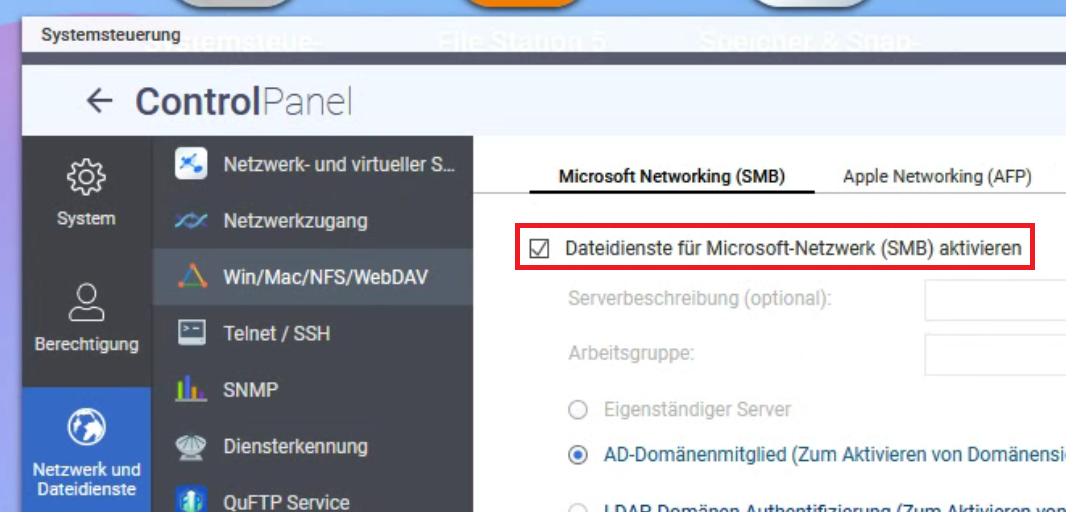The image size is (1066, 512).
Task: Click the QuFTP Service icon
Action: click(191, 500)
